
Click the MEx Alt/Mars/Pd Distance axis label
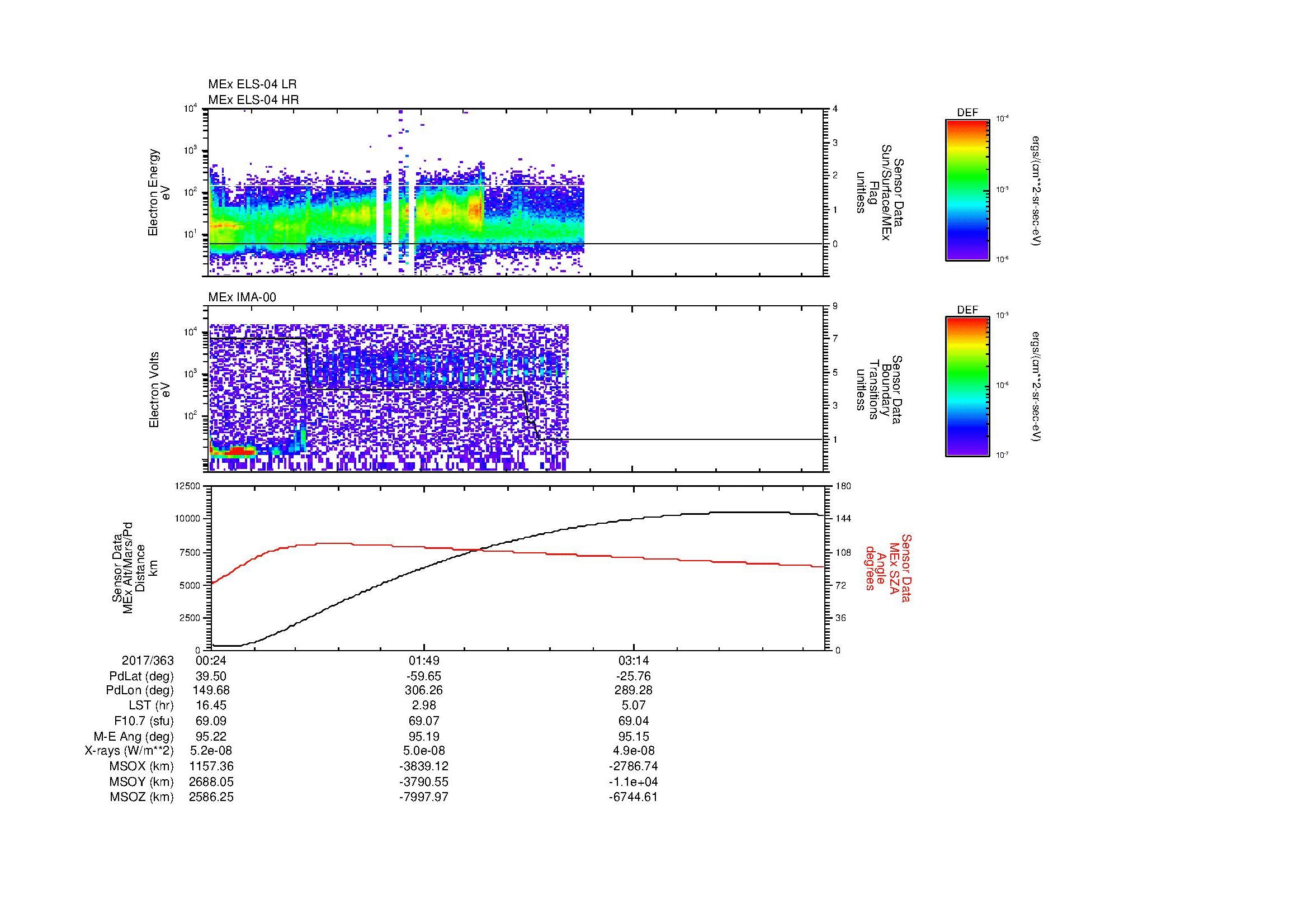(134, 567)
